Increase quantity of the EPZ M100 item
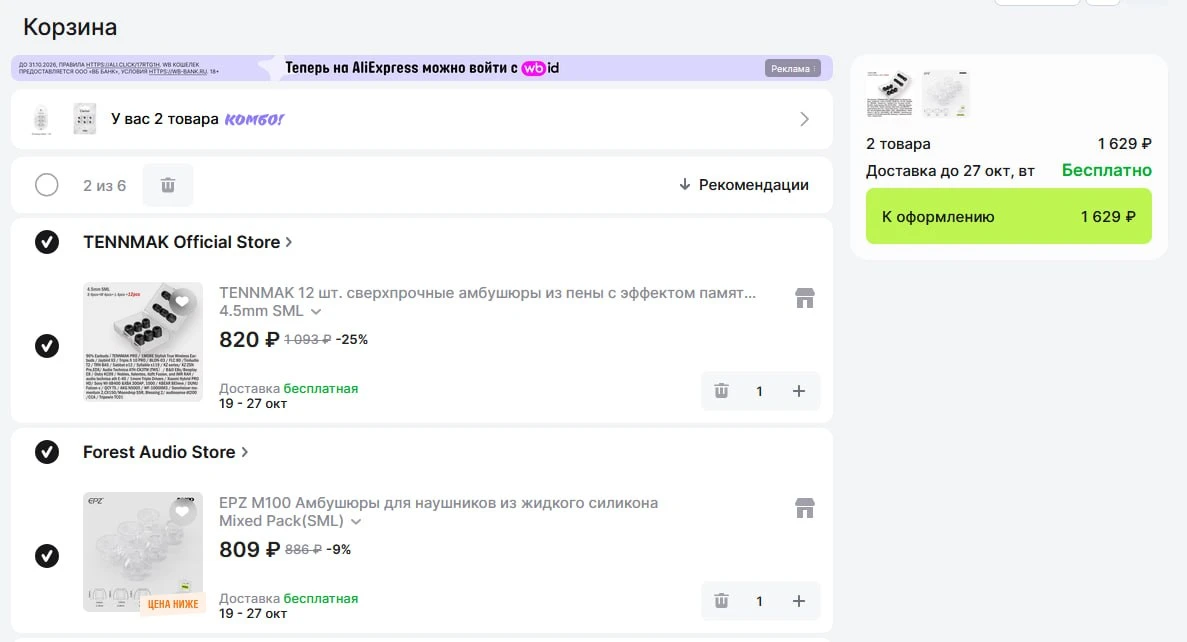This screenshot has height=642, width=1187. [799, 600]
